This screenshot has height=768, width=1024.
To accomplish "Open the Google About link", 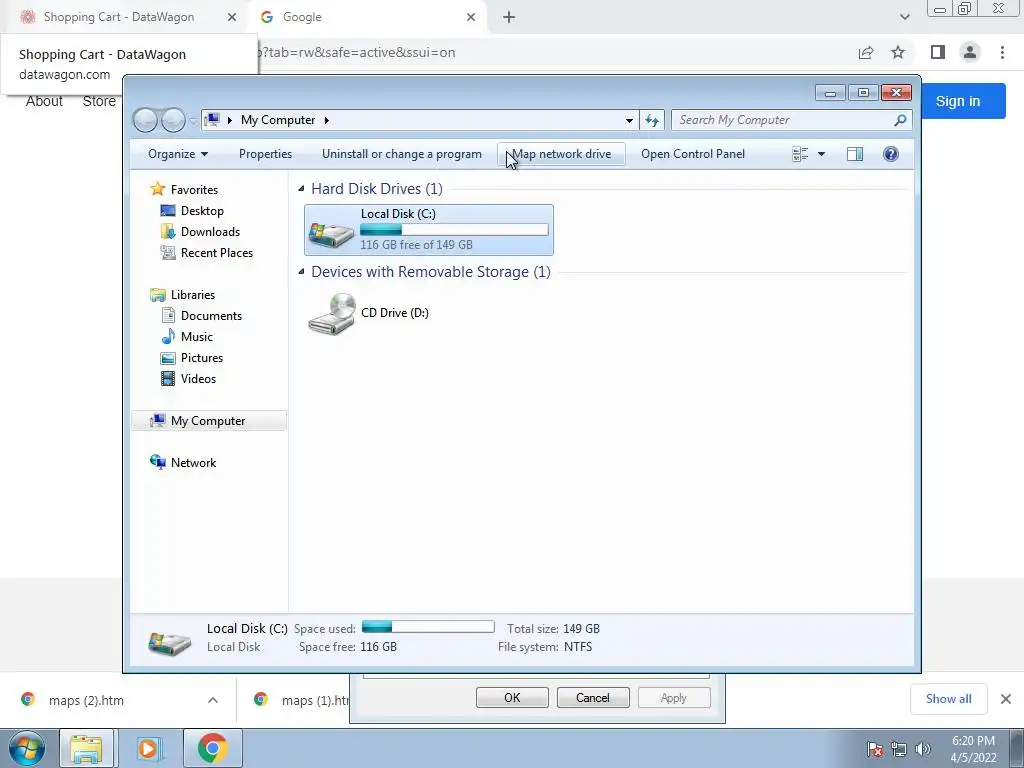I will pos(44,101).
